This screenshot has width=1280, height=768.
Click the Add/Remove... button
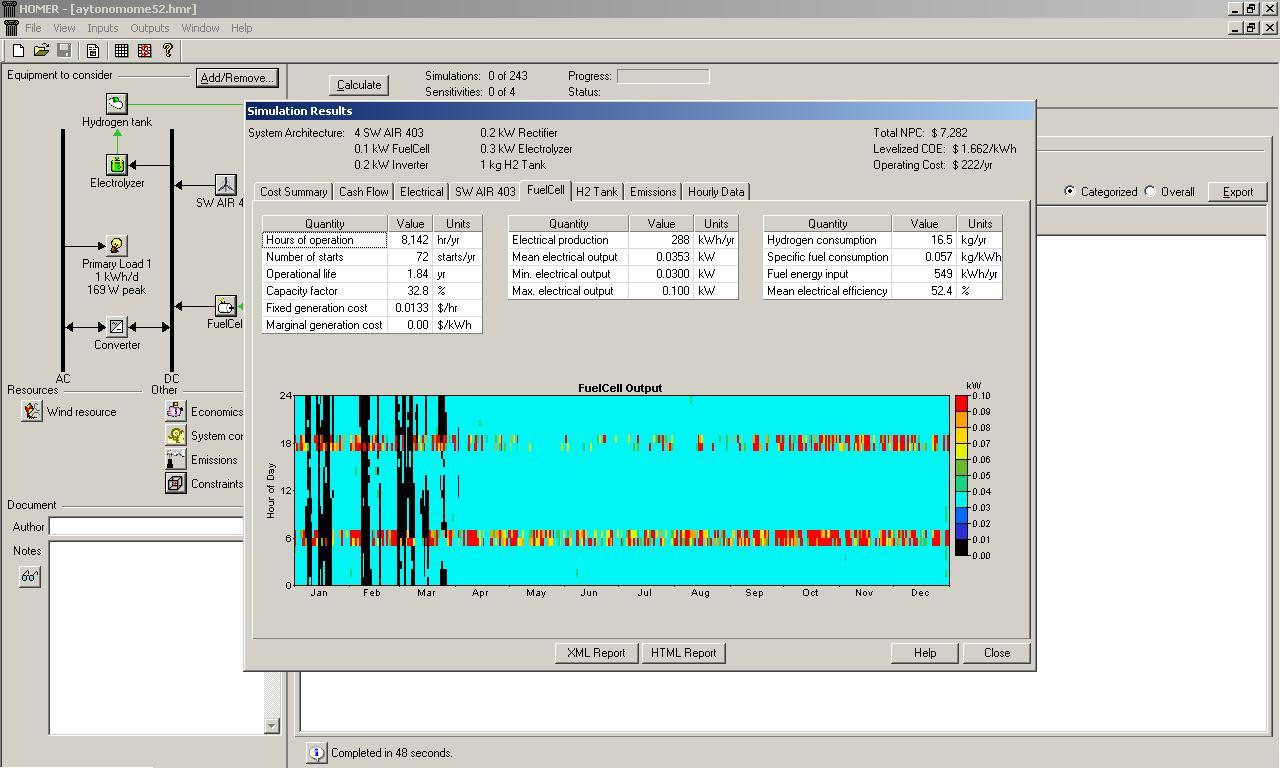(237, 78)
